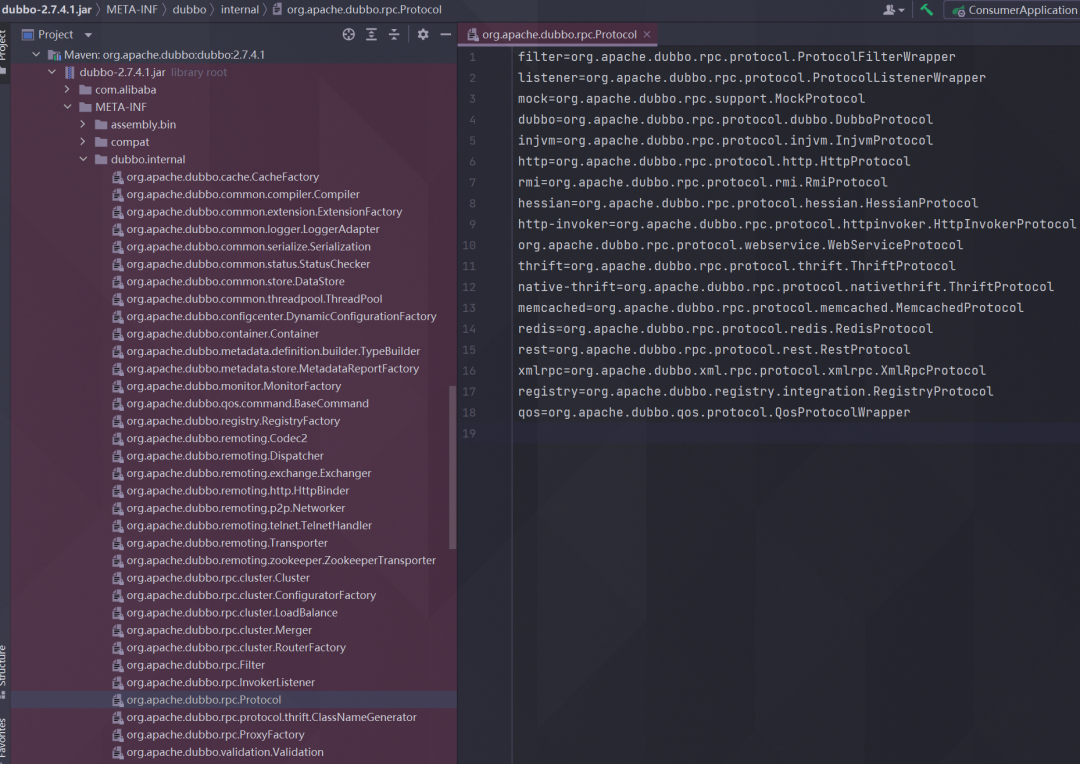This screenshot has height=764, width=1080.
Task: Open Project panel settings gear
Action: tap(423, 34)
